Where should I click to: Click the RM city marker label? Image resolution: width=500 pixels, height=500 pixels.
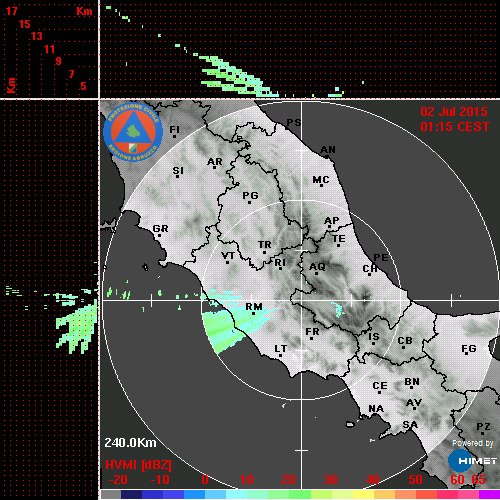pyautogui.click(x=254, y=307)
